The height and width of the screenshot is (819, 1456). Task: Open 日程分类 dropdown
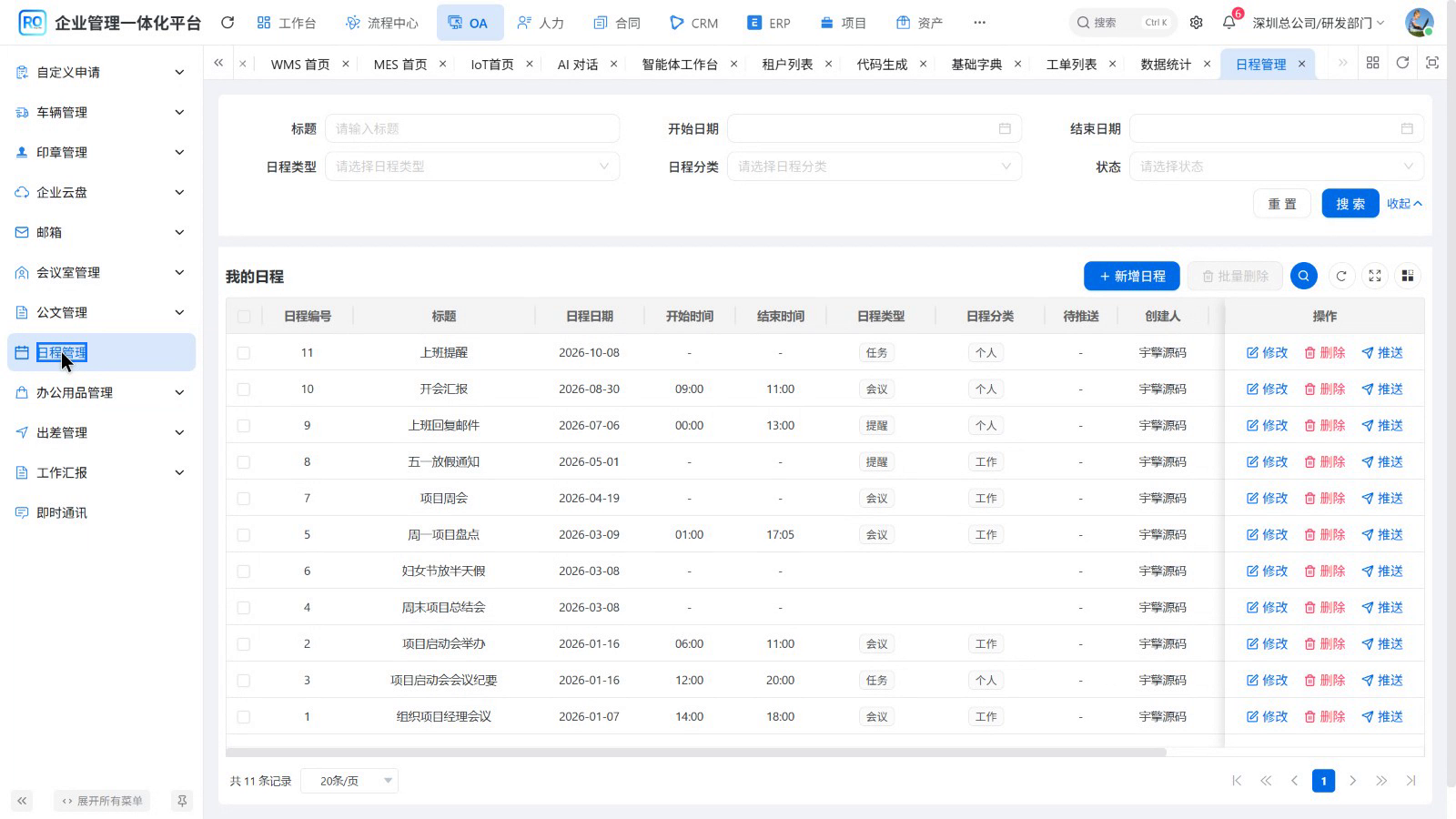click(x=875, y=167)
